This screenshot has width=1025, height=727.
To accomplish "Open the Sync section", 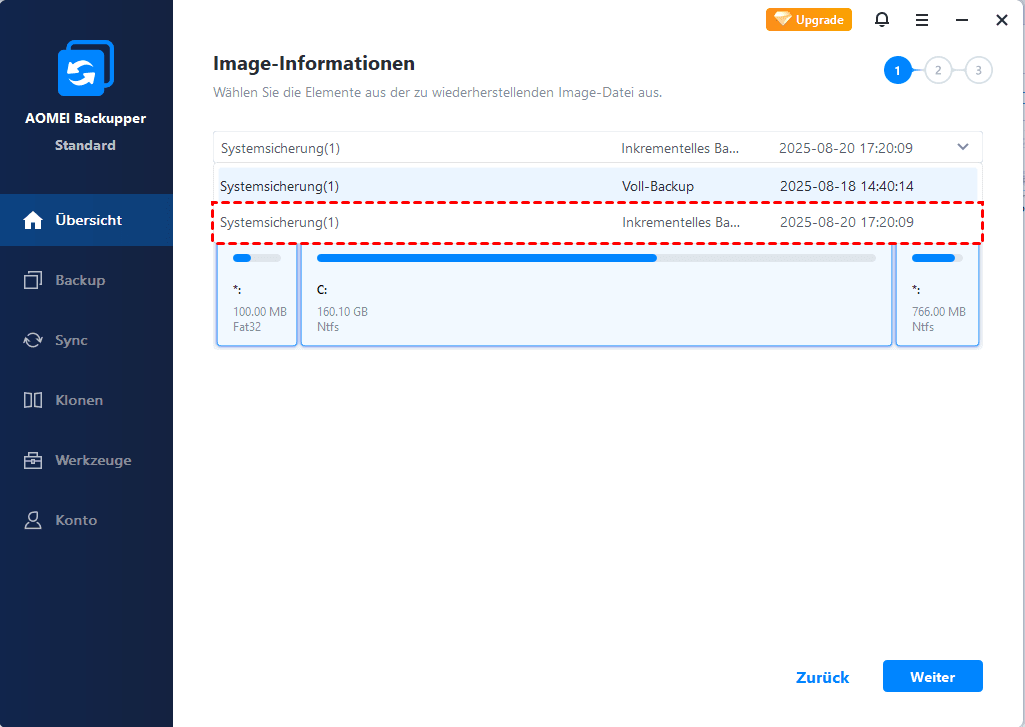I will click(86, 341).
